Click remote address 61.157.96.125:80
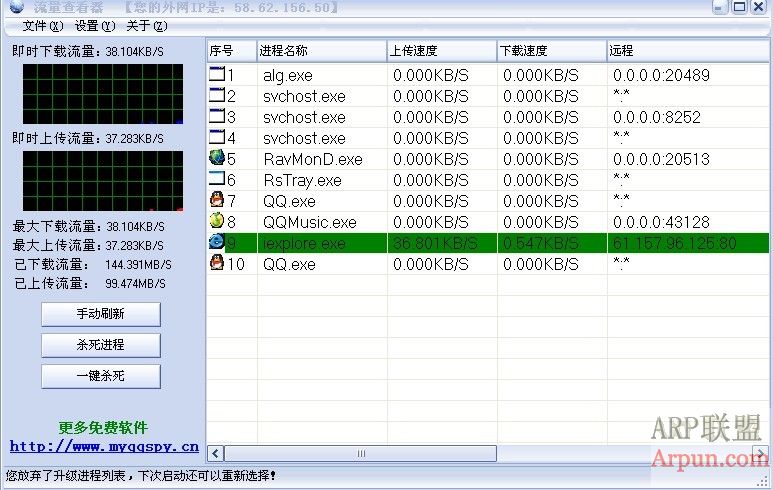This screenshot has height=490, width=773. point(674,243)
